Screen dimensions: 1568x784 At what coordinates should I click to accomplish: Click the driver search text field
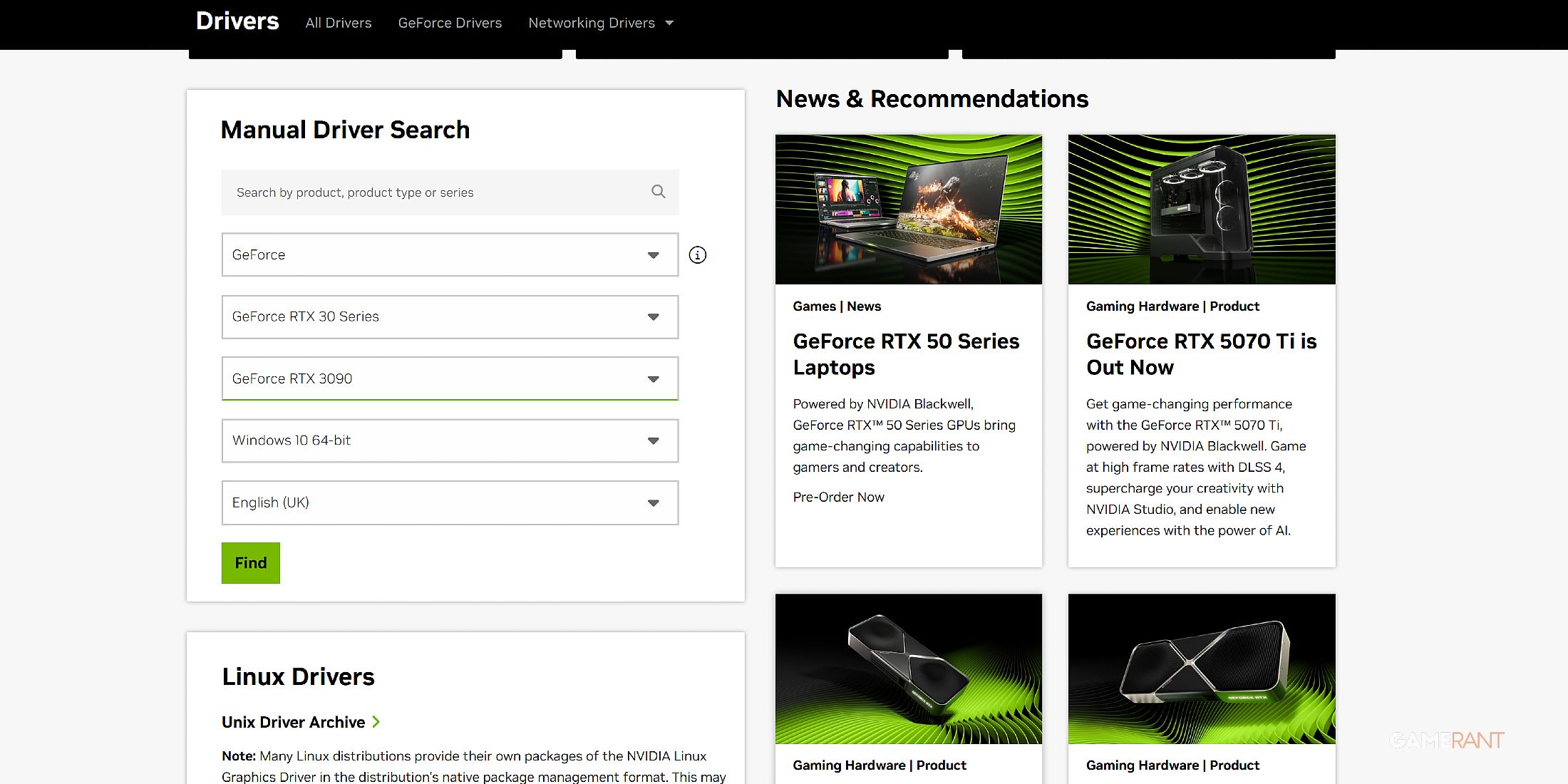click(435, 192)
